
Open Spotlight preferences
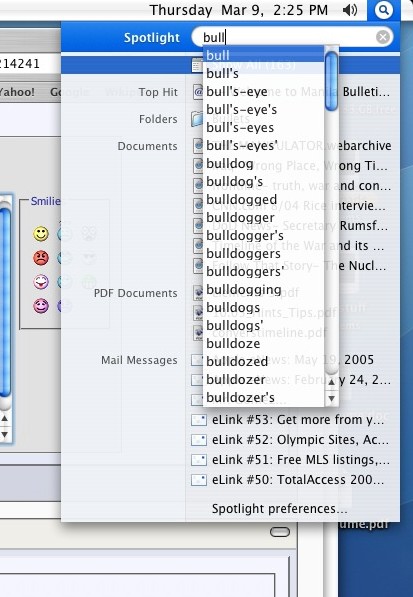(x=279, y=509)
